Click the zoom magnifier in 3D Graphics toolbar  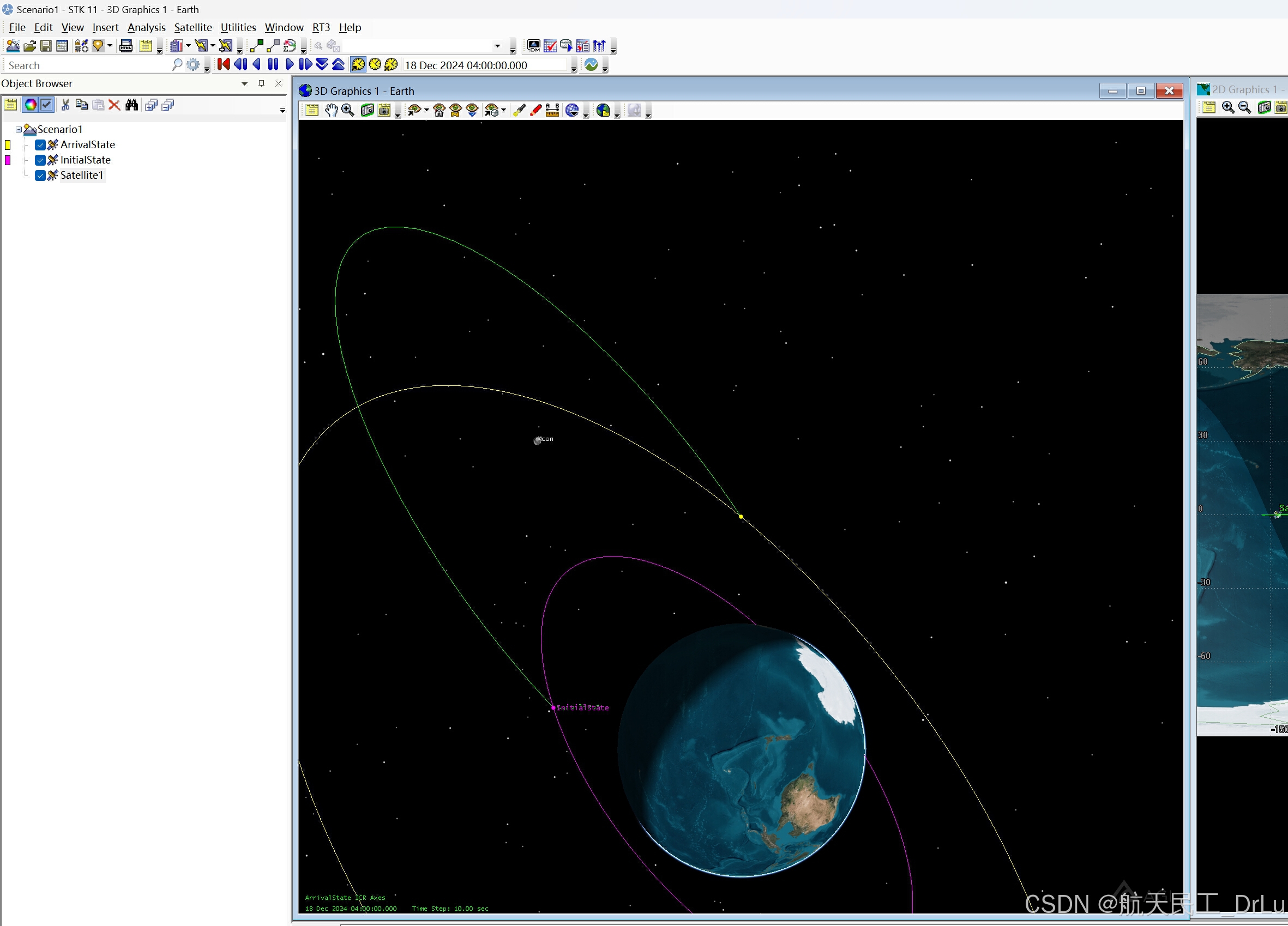[348, 110]
